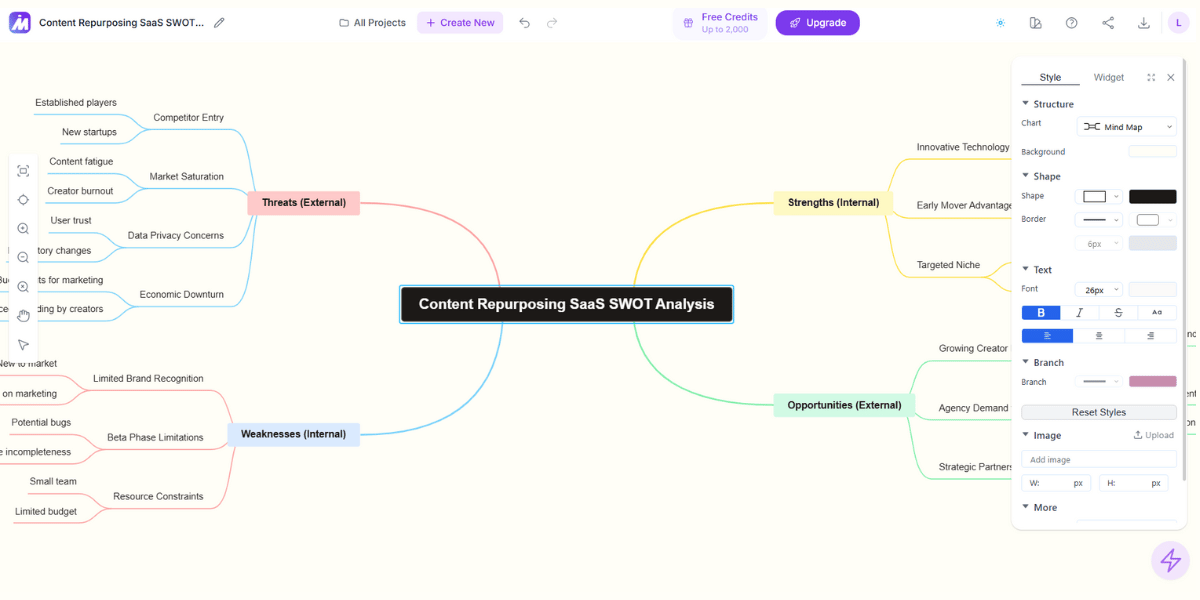Select the central SWOT Analysis node

pyautogui.click(x=566, y=304)
